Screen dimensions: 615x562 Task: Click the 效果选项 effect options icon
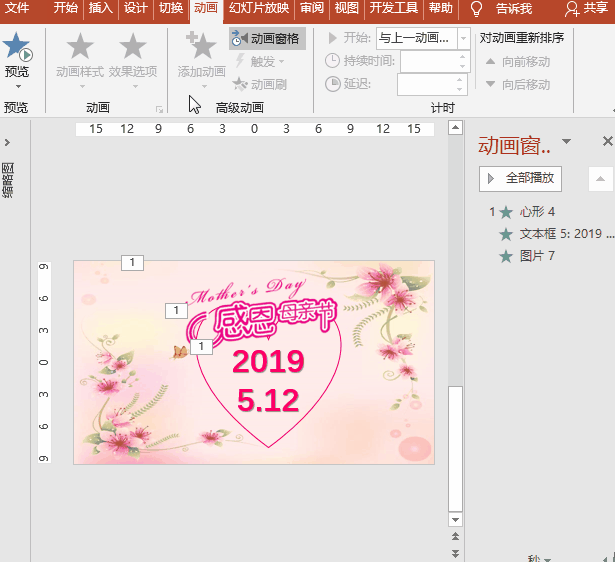click(133, 47)
